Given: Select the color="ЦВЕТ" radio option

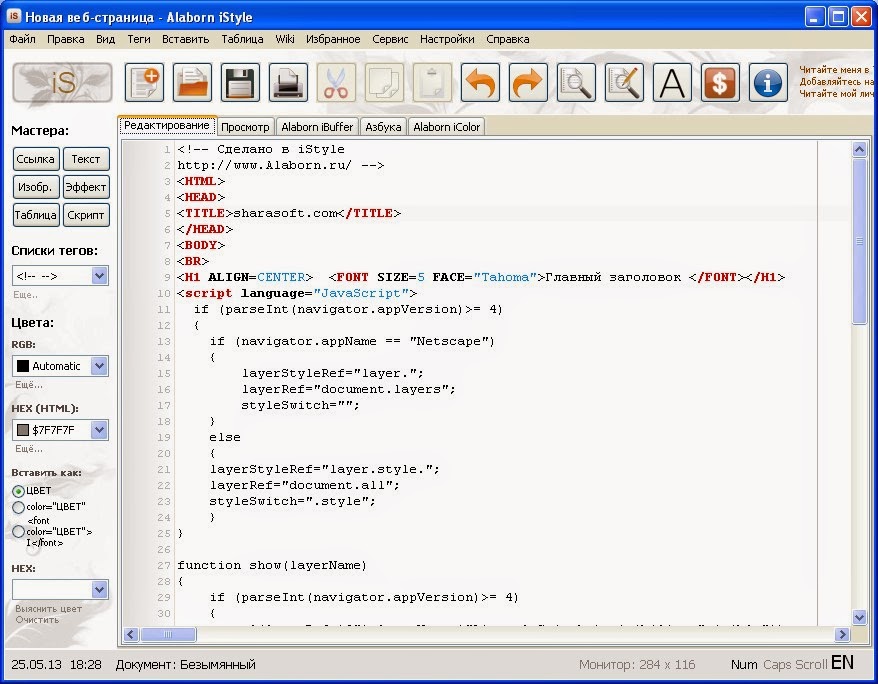Looking at the screenshot, I should pyautogui.click(x=18, y=507).
